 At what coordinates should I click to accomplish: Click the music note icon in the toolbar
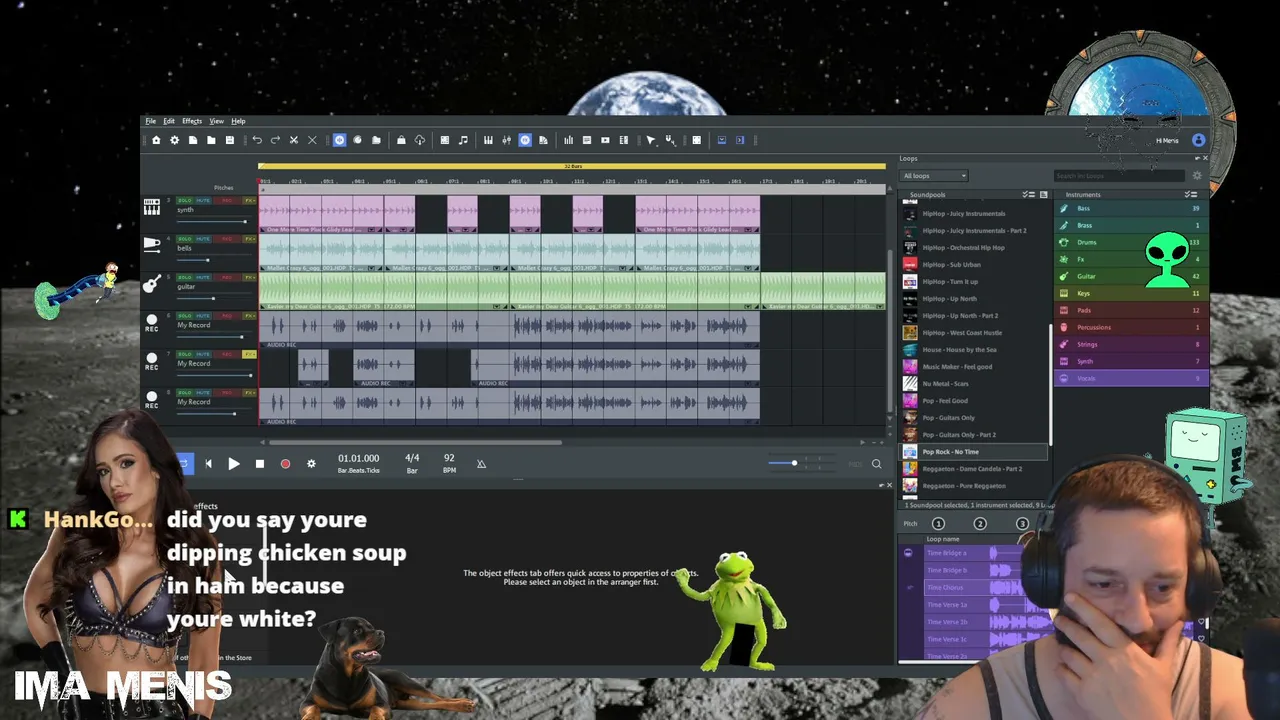point(463,140)
